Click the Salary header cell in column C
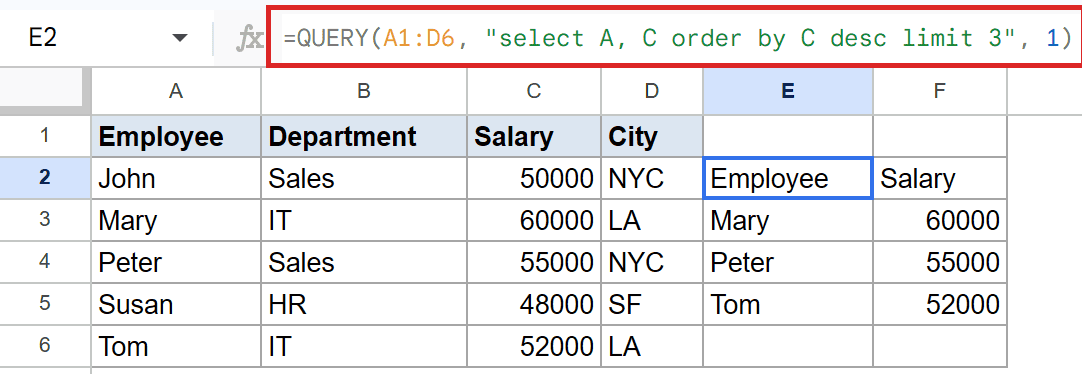This screenshot has height=374, width=1082. (533, 136)
